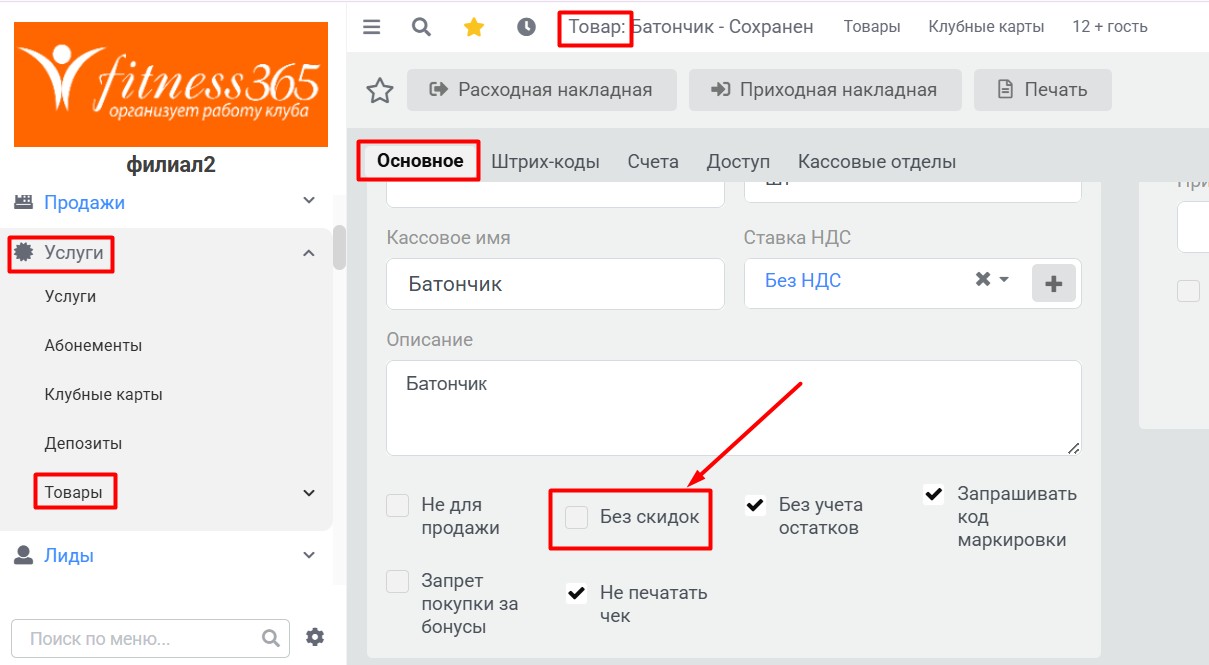This screenshot has height=665, width=1209.
Task: Open Абонементы in sidebar
Action: pyautogui.click(x=93, y=345)
